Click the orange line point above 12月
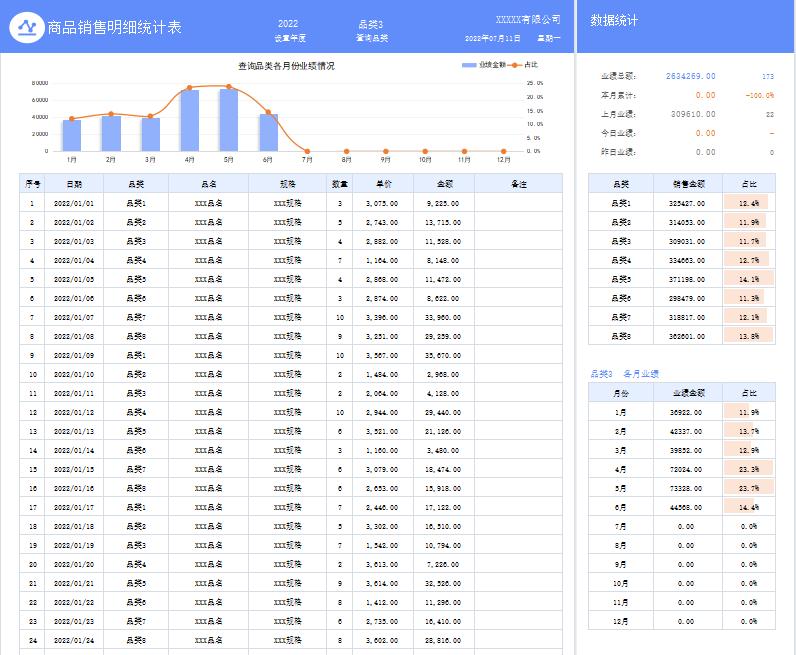Viewport: 796px width, 655px height. click(503, 151)
